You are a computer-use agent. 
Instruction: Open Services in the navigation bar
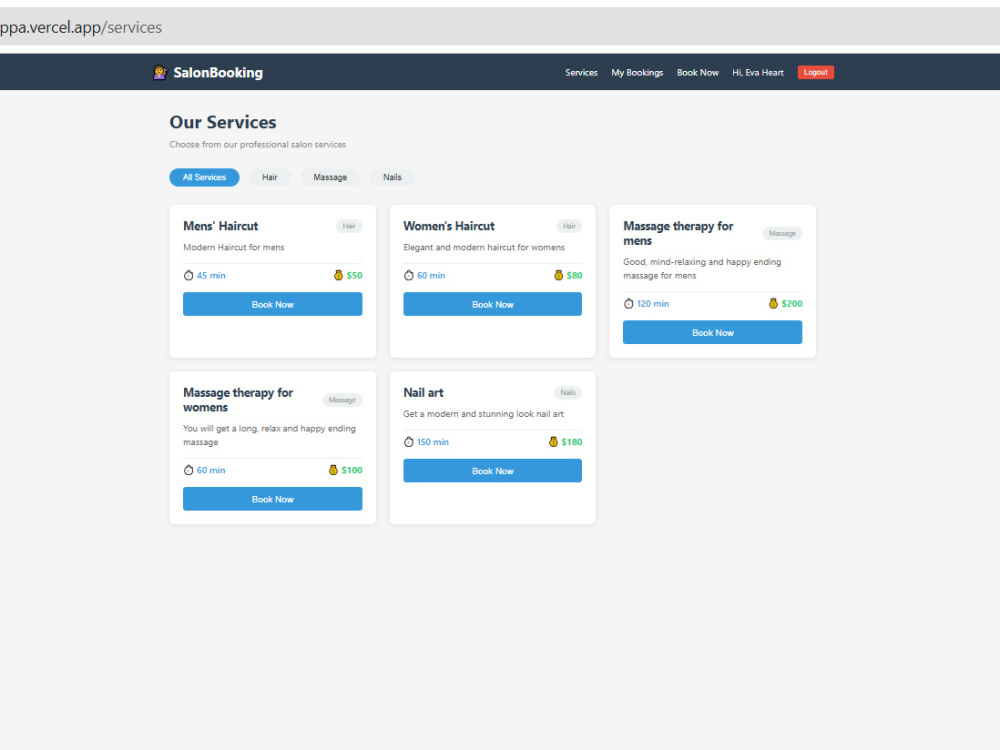tap(582, 73)
